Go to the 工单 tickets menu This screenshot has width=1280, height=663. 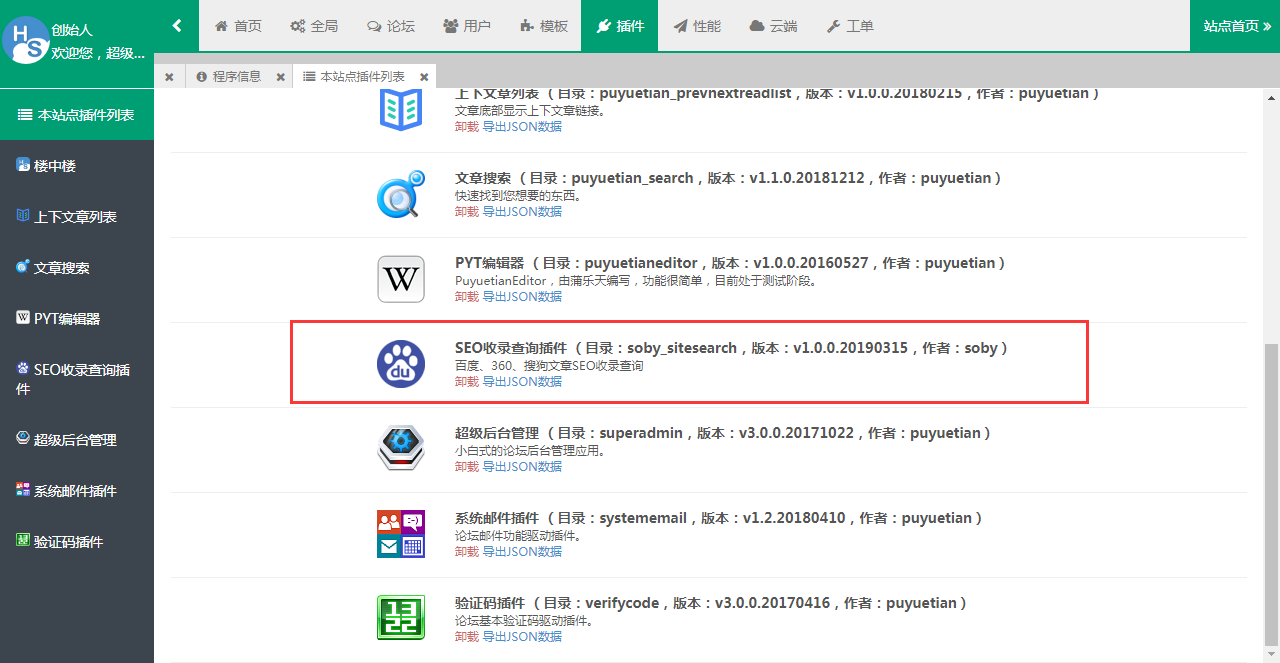pyautogui.click(x=850, y=26)
